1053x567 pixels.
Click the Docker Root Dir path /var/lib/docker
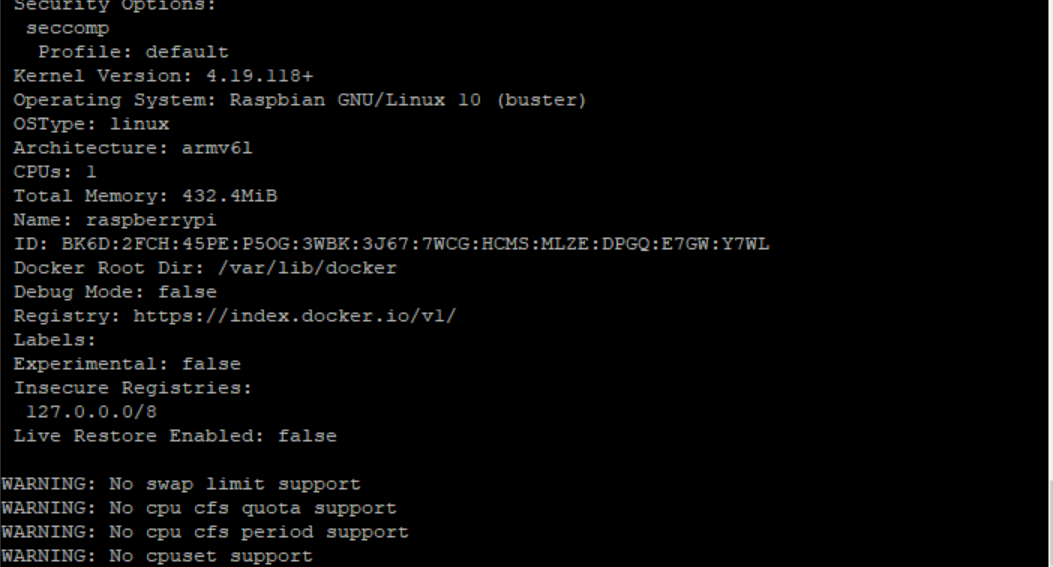[x=308, y=268]
